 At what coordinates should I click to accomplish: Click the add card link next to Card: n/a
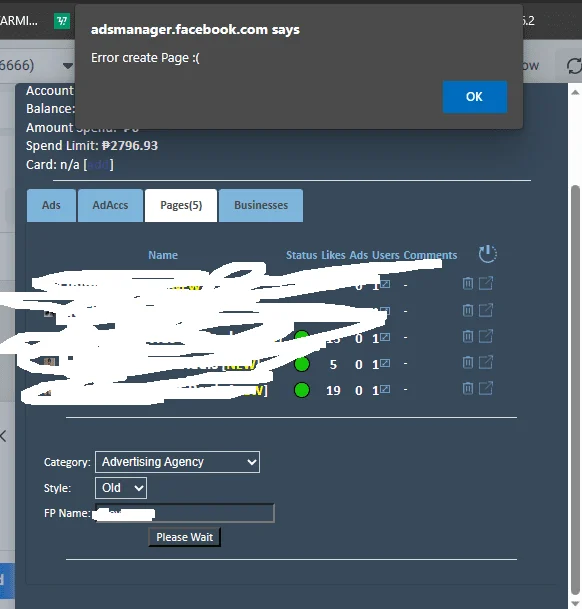(99, 165)
